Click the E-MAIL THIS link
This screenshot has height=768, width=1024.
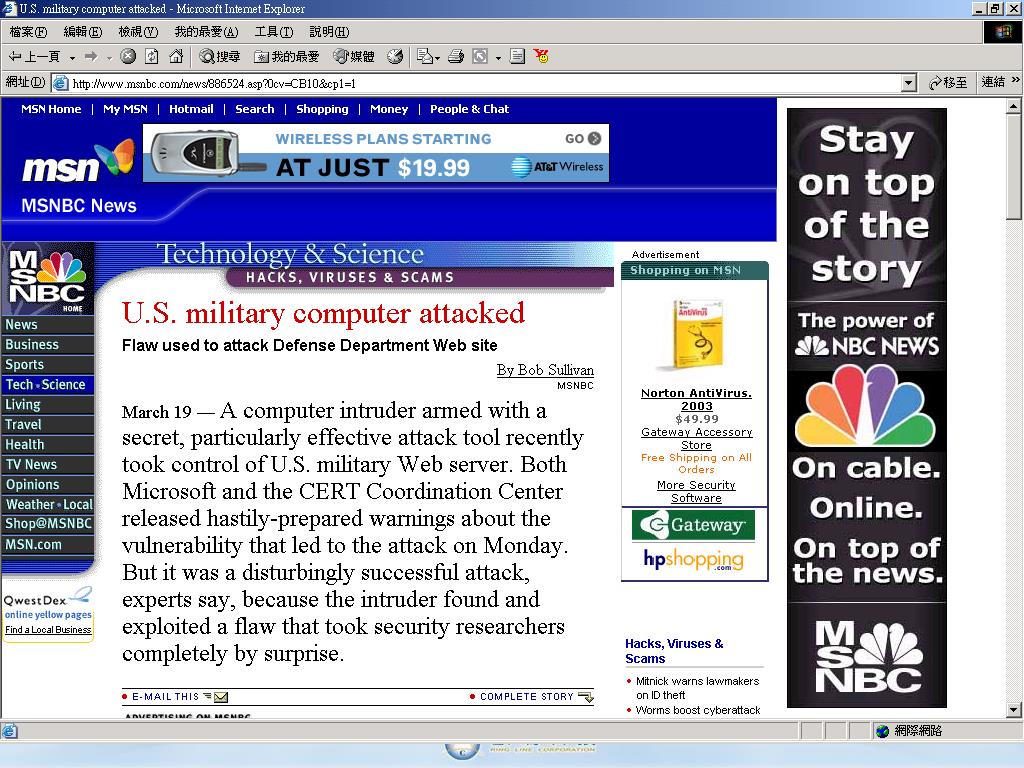pyautogui.click(x=175, y=697)
